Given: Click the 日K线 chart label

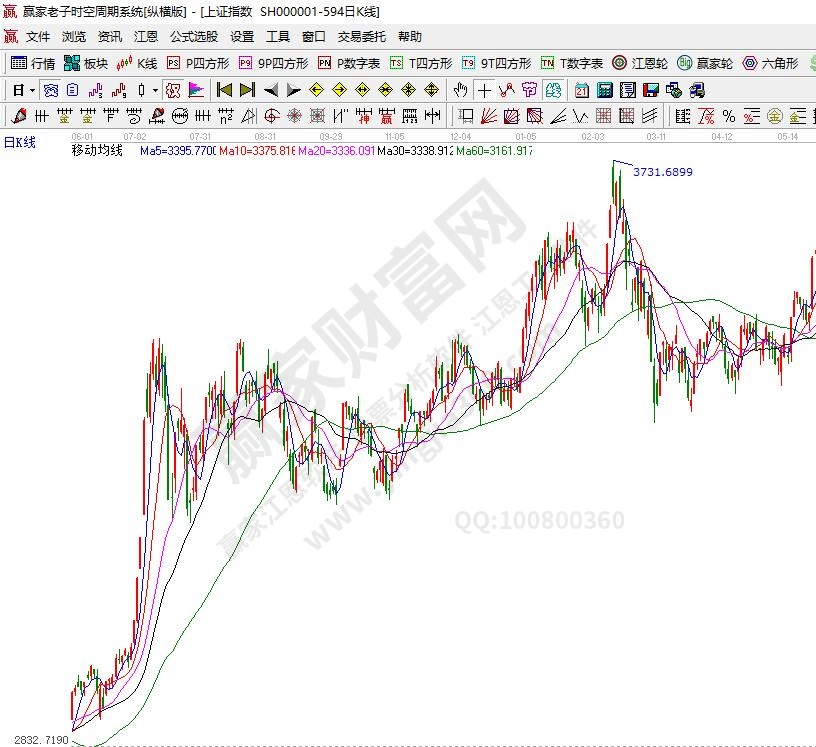Looking at the screenshot, I should click(x=19, y=142).
